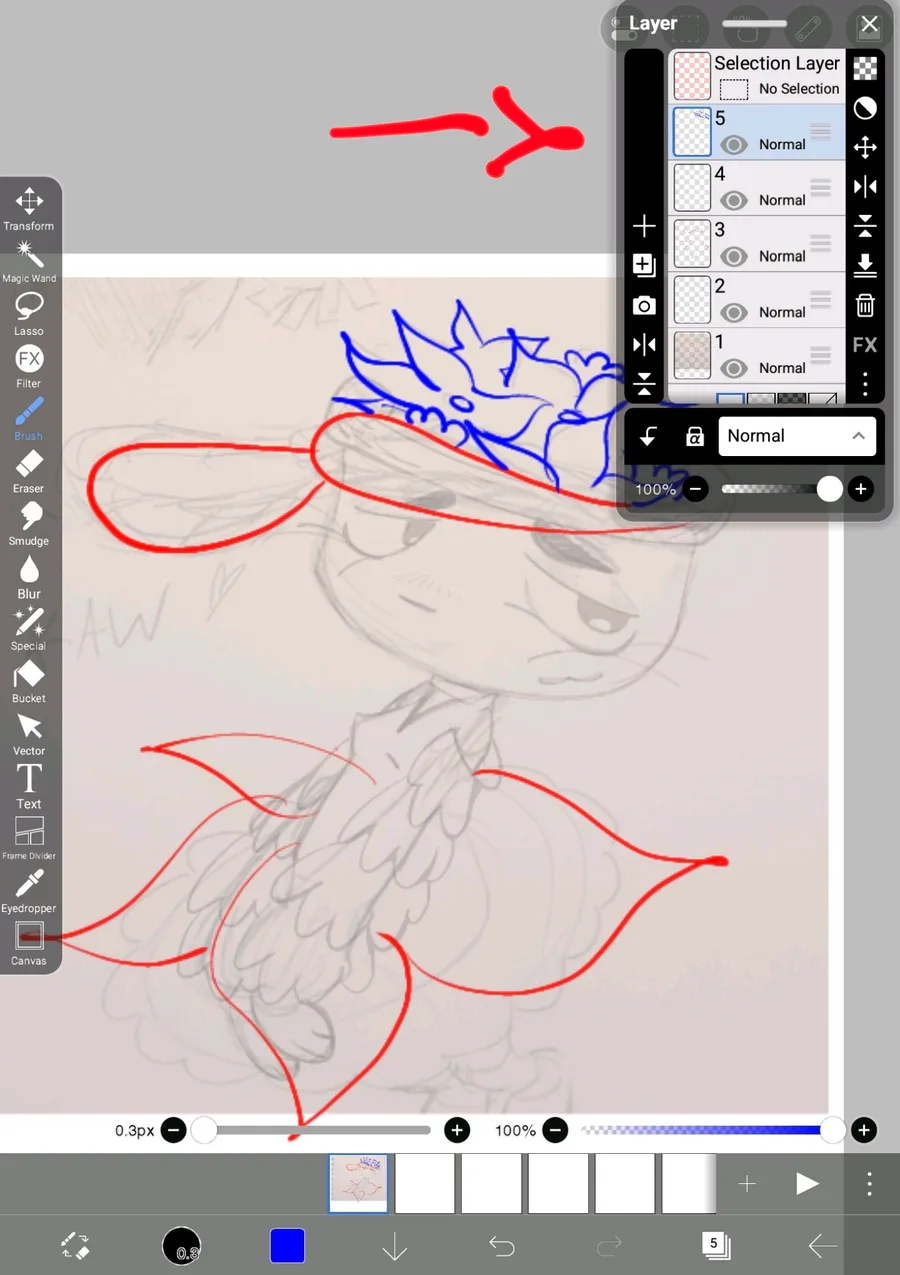Click the redo arrow
Screen dimensions: 900x1275
tap(609, 1245)
